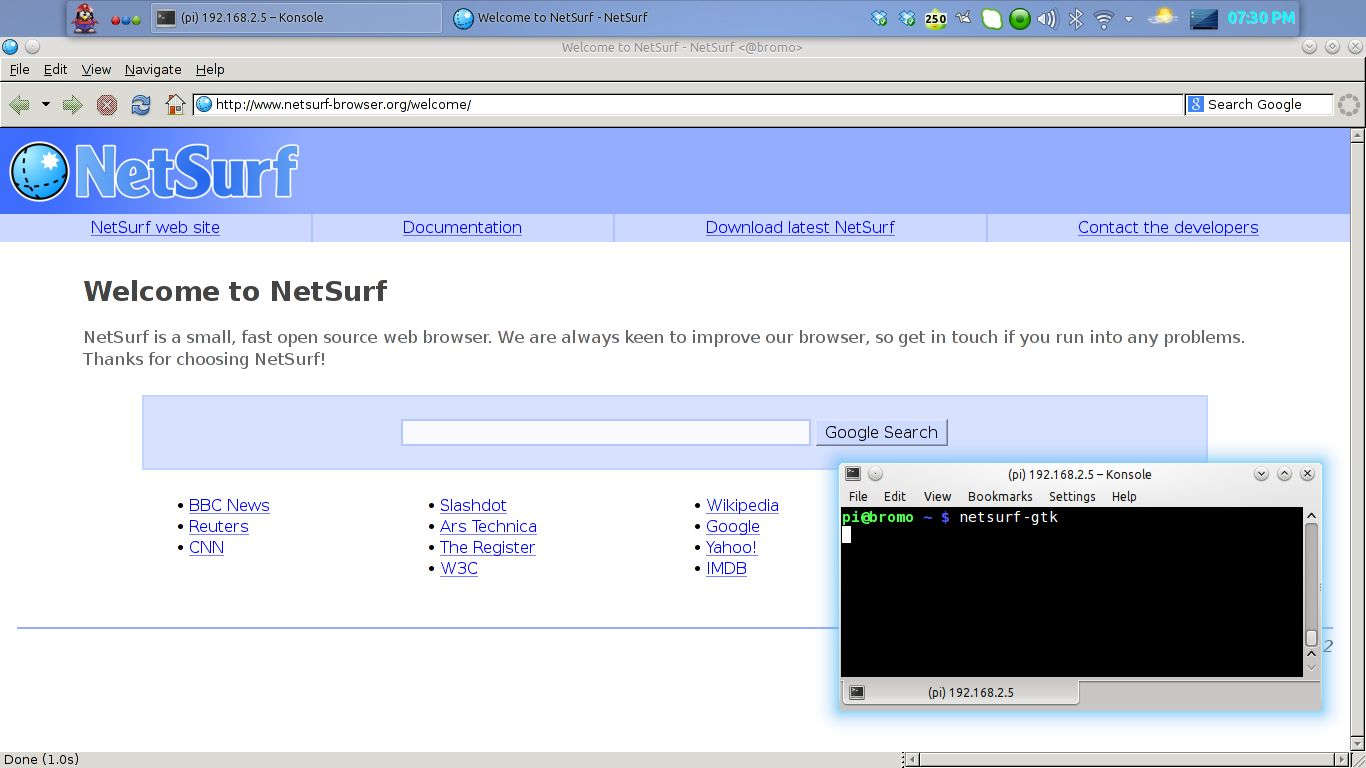The height and width of the screenshot is (768, 1366).
Task: Open Konsole Settings menu
Action: [x=1072, y=496]
